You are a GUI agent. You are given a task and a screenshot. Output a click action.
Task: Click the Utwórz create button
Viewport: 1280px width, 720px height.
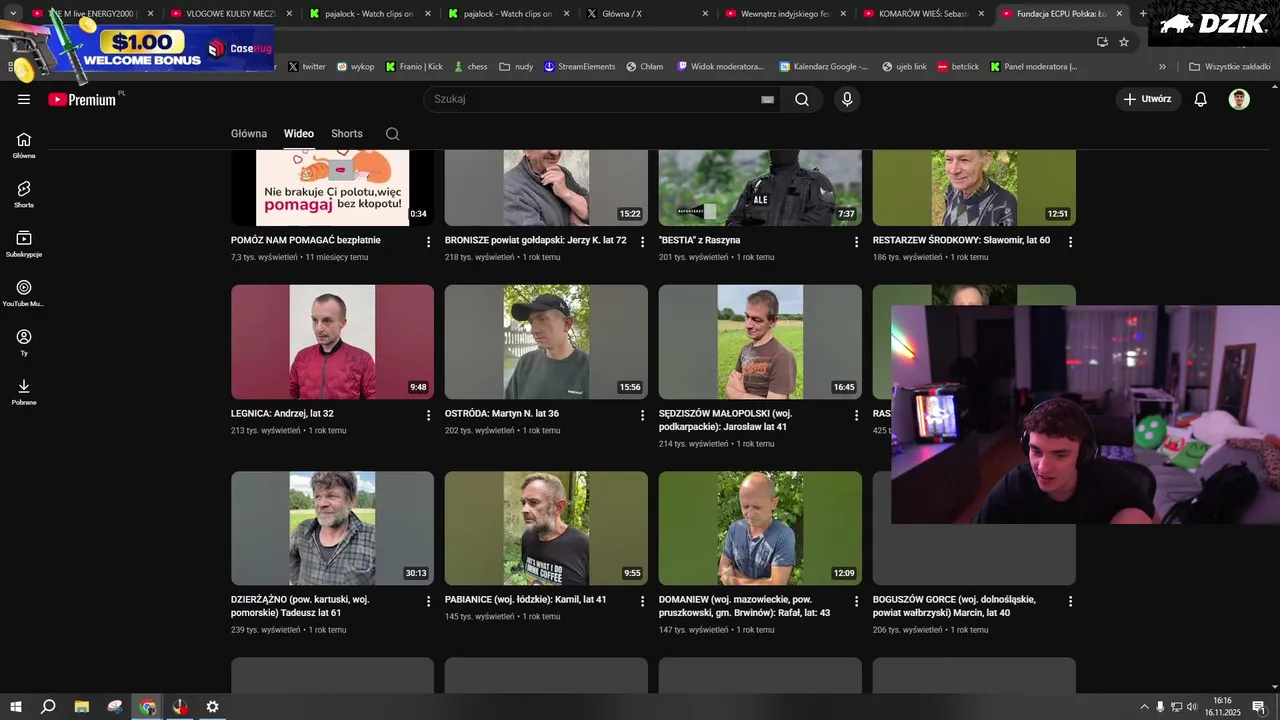[x=1148, y=99]
